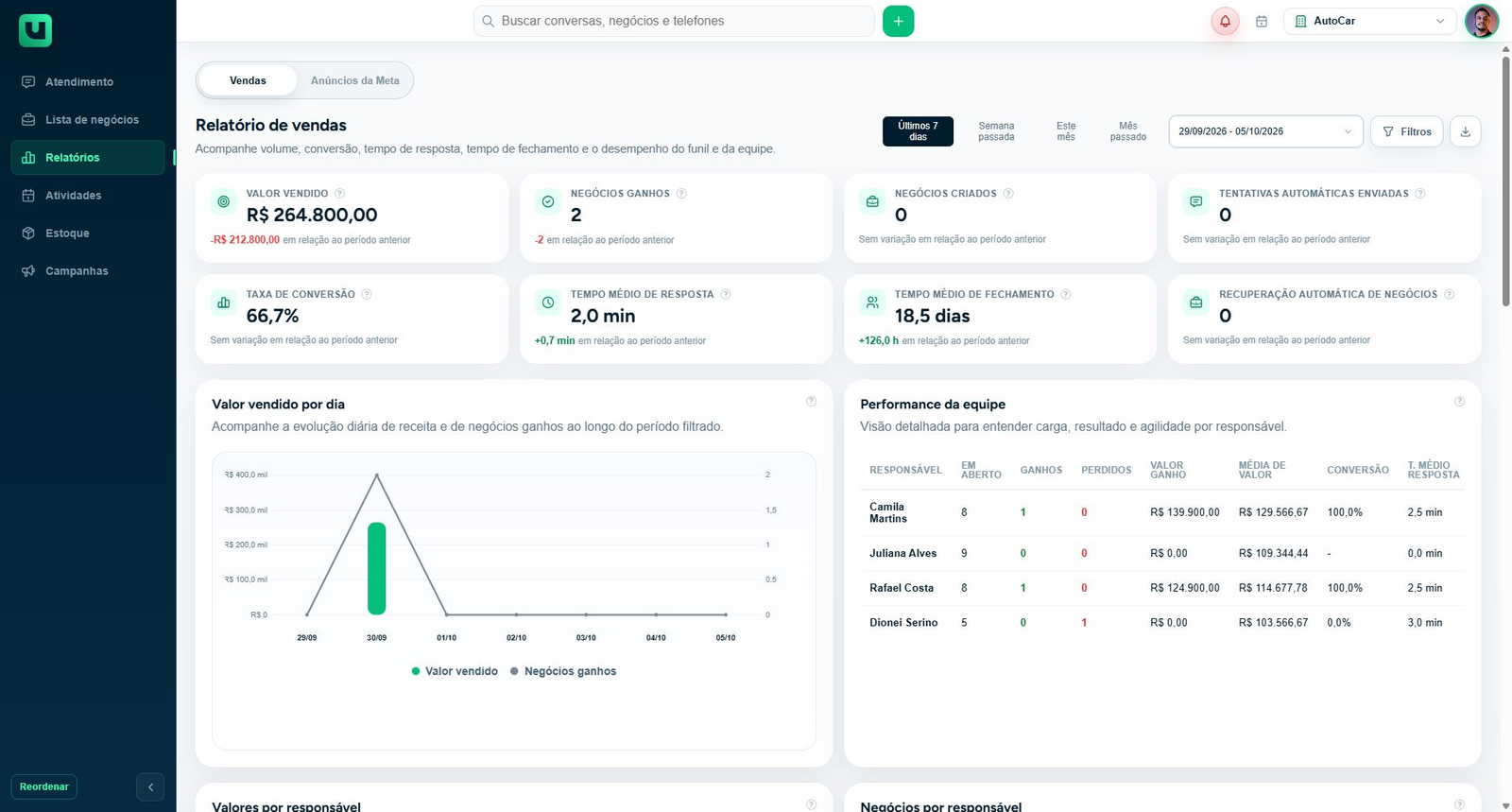Click the green plus add button

coord(898,21)
